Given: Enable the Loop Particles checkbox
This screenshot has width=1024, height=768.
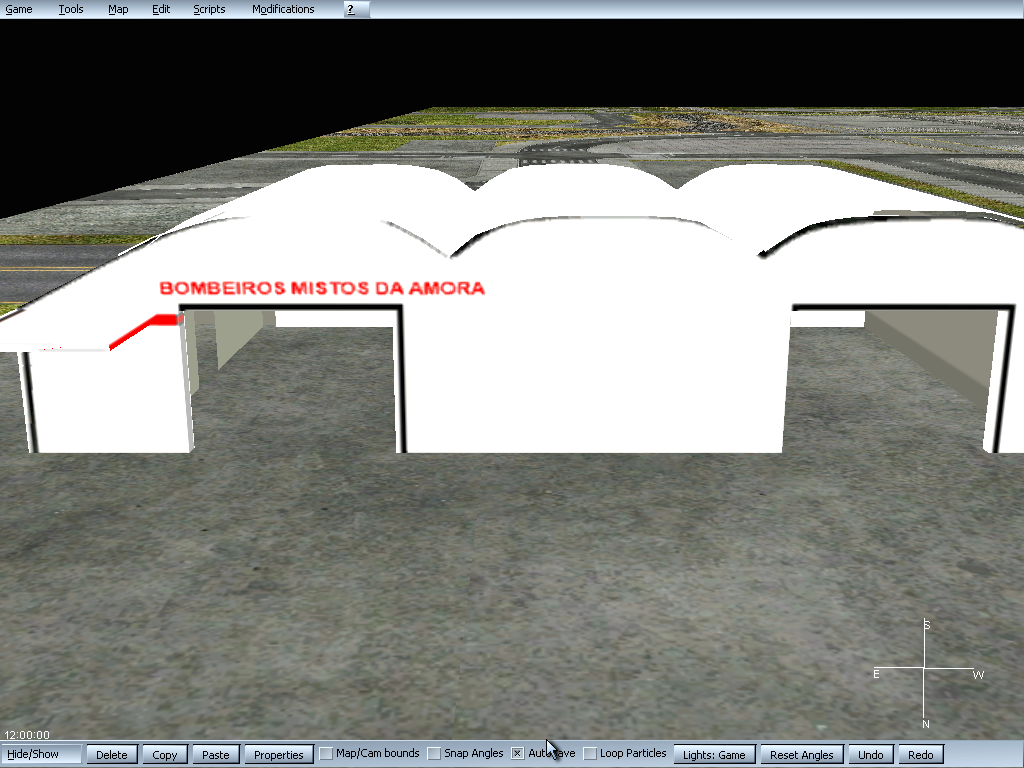Looking at the screenshot, I should (590, 754).
